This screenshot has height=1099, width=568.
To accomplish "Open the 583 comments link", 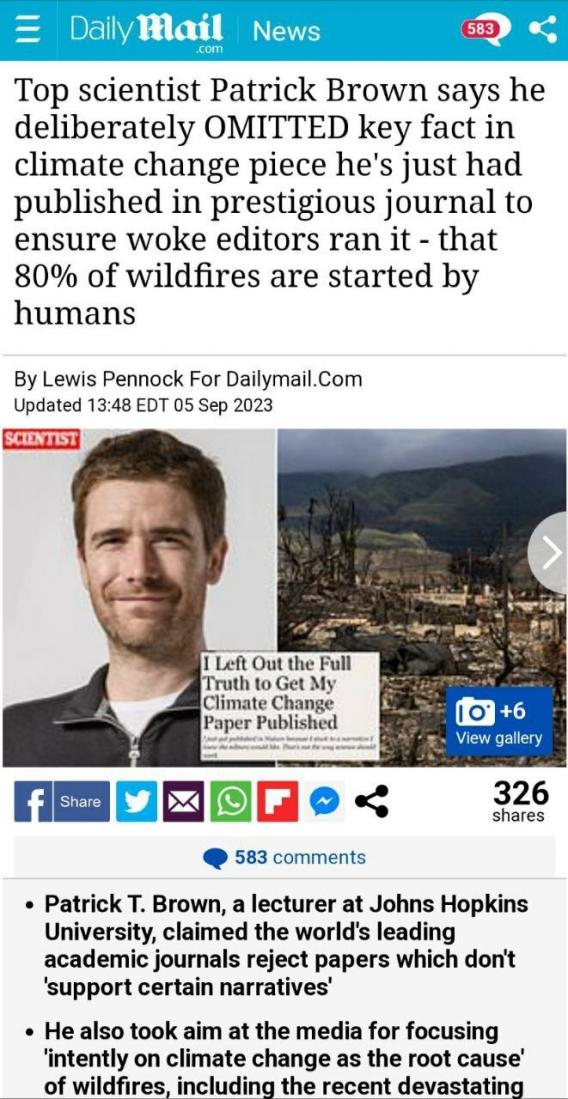I will (x=285, y=857).
